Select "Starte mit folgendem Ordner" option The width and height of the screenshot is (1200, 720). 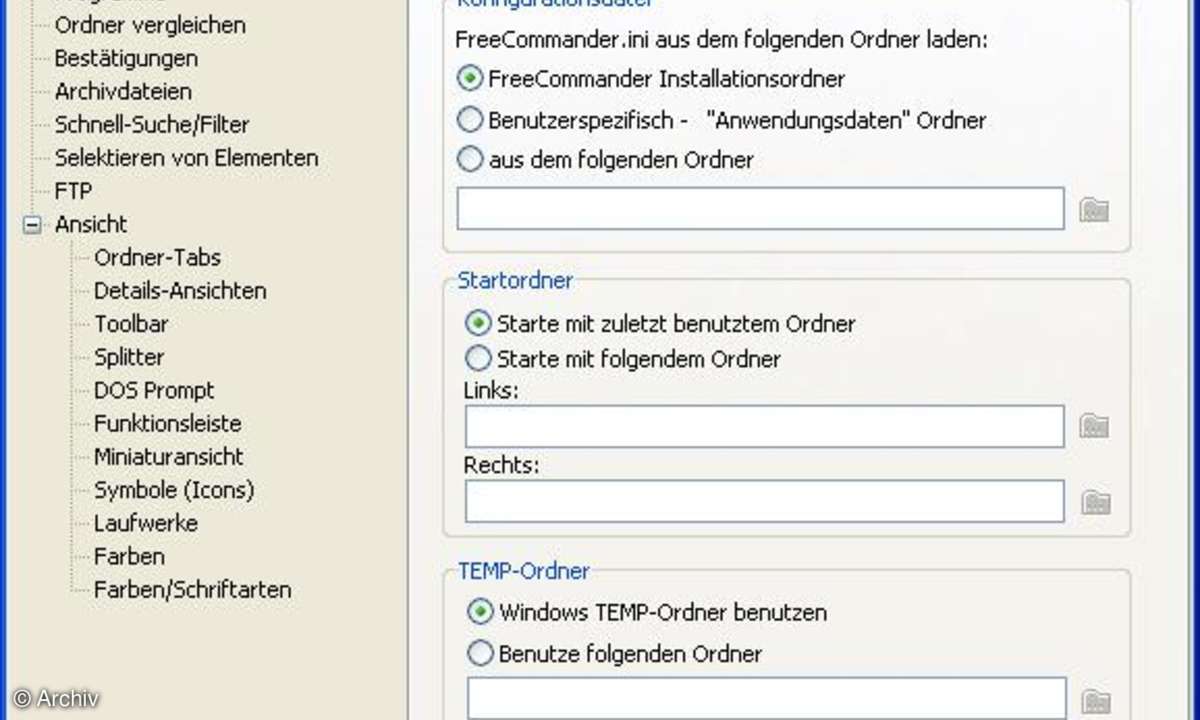479,358
